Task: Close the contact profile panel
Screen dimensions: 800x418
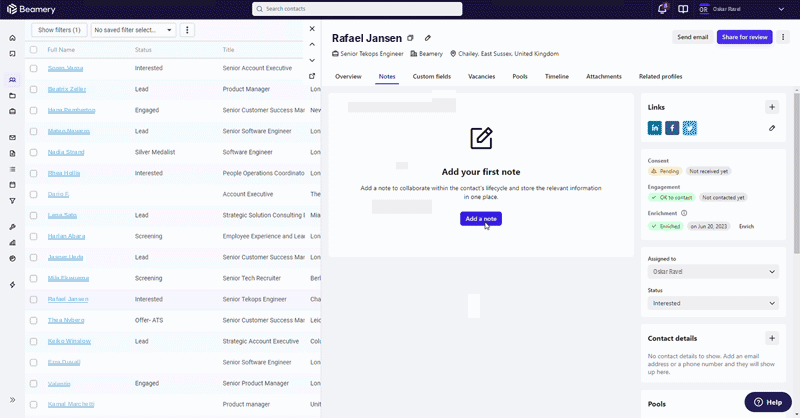Action: pyautogui.click(x=312, y=29)
